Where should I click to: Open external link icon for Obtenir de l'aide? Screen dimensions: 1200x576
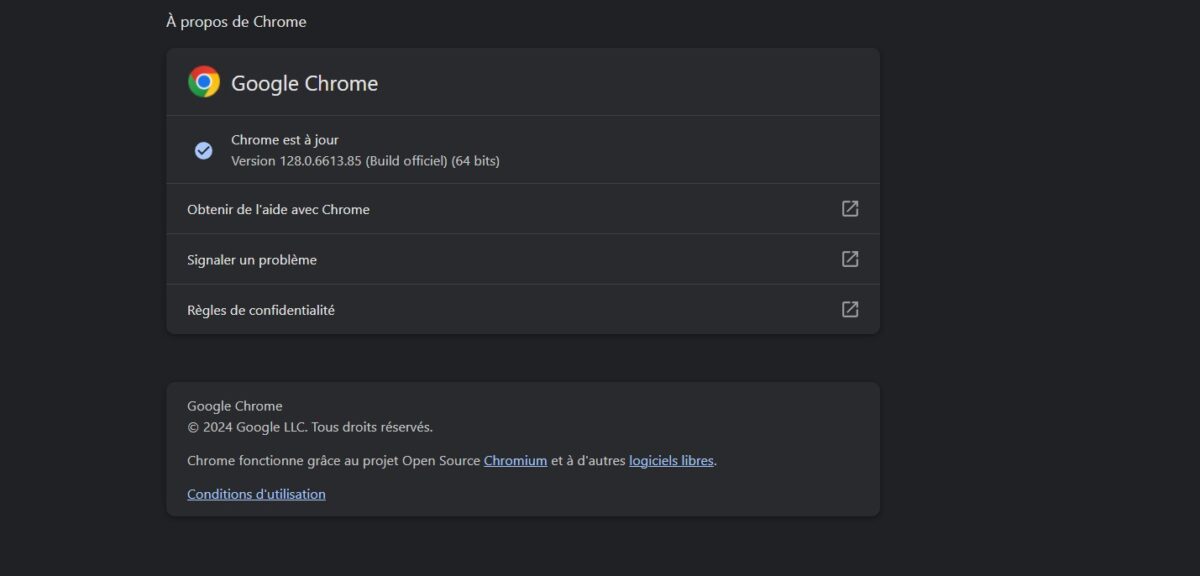tap(850, 209)
